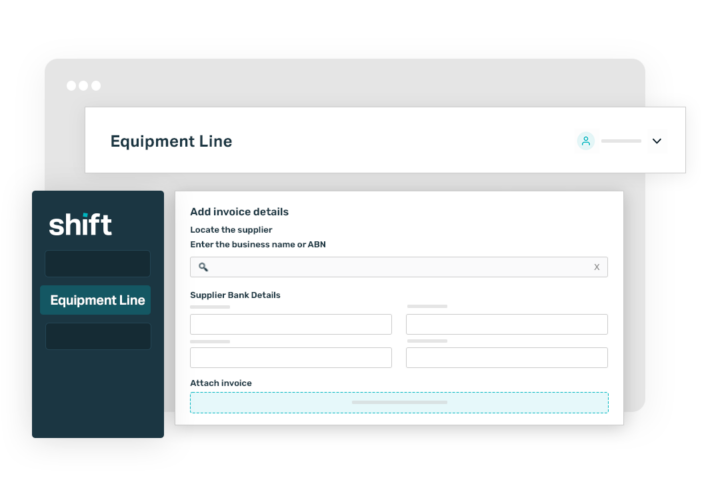Open the sidebar item below Equipment Line

(x=98, y=336)
